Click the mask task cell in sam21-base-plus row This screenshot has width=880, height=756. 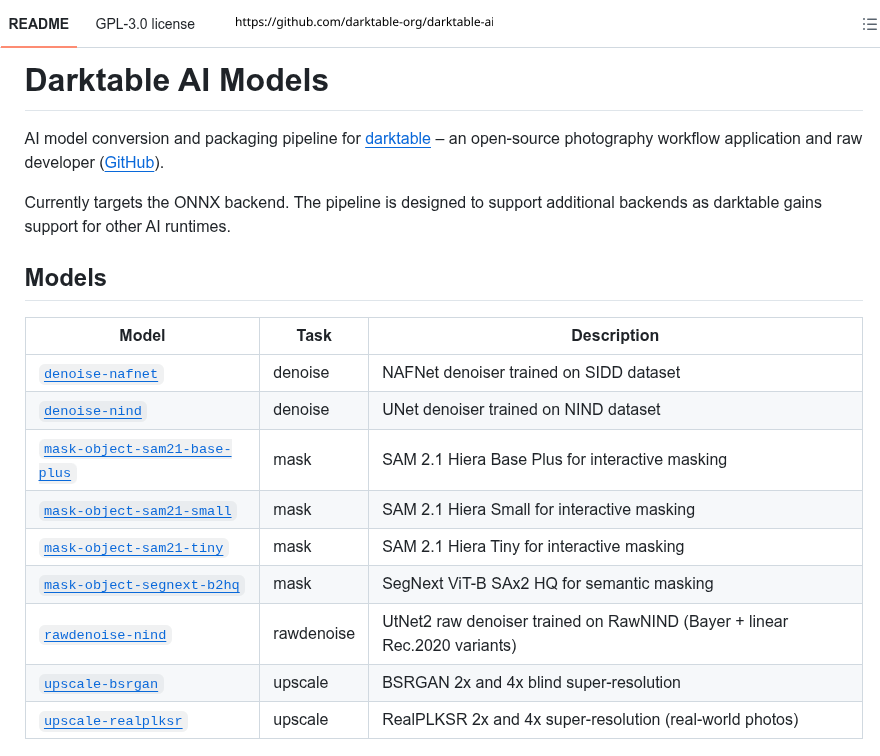point(314,460)
